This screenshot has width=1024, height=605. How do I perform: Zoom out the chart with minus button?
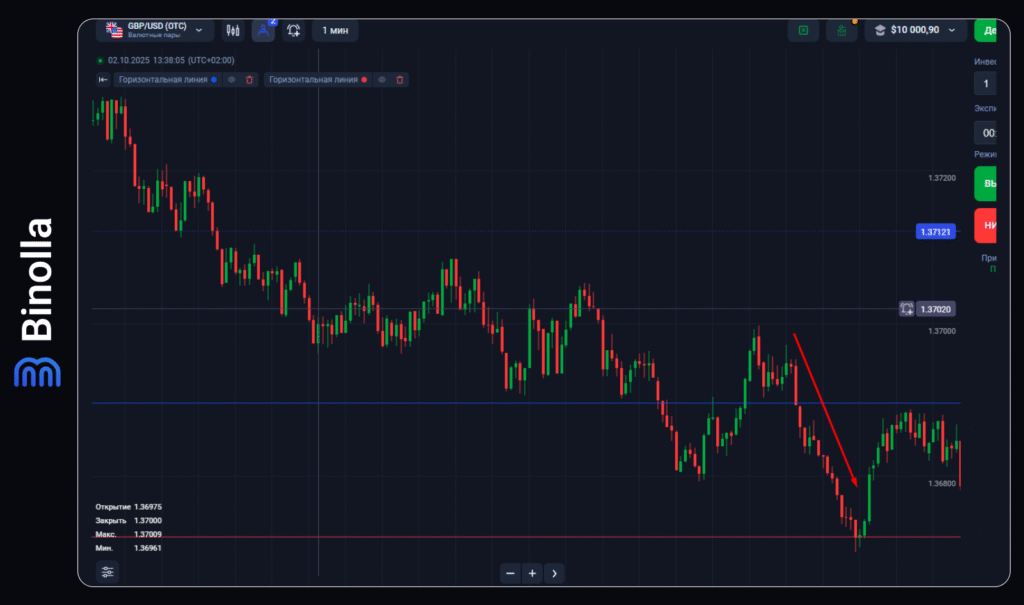pos(510,573)
